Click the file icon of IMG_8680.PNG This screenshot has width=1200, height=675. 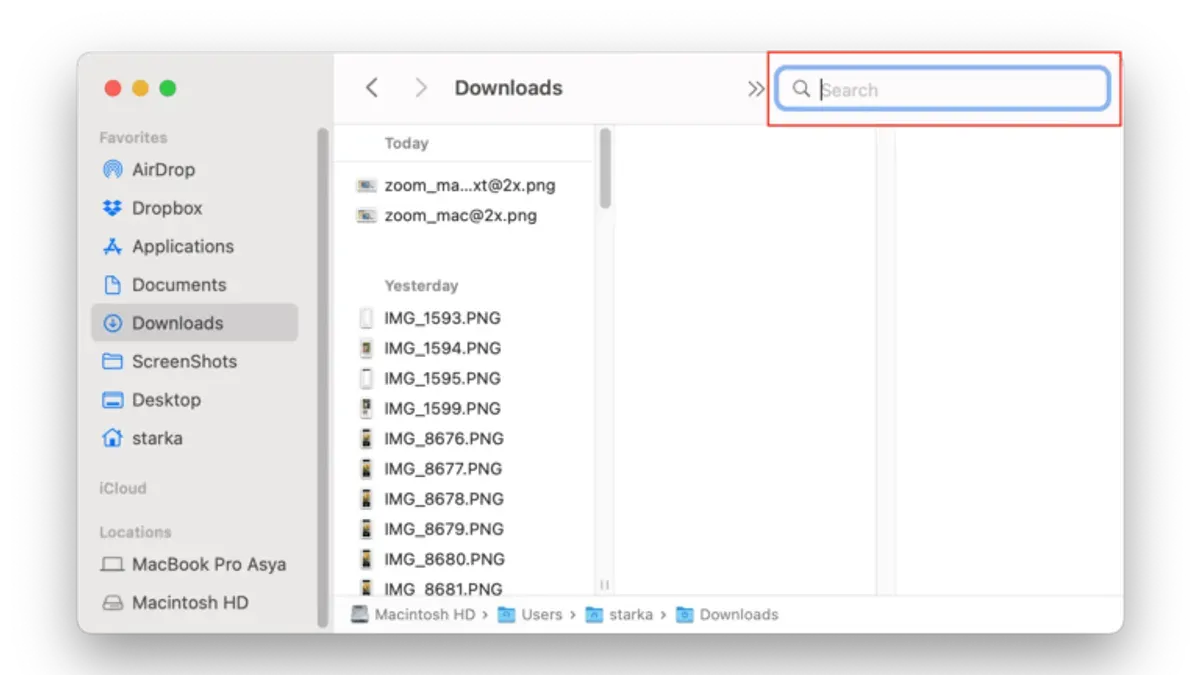[367, 558]
